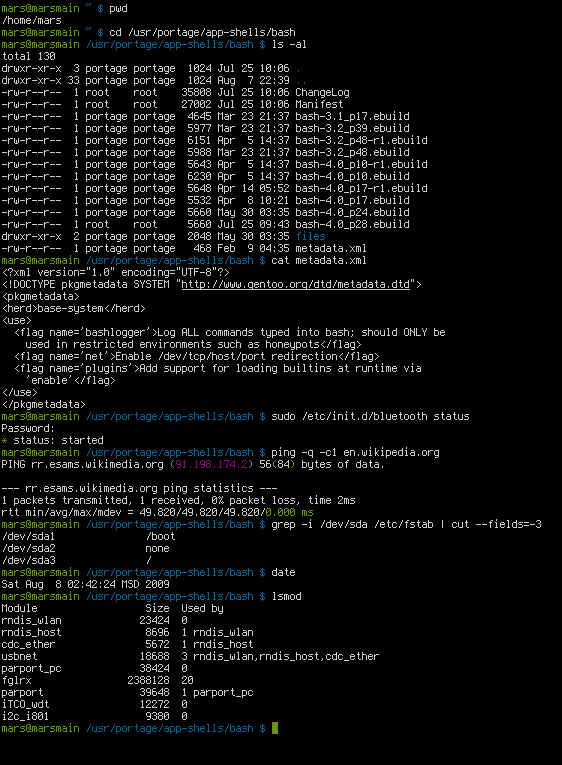This screenshot has height=765, width=562.
Task: Click the metadata.xml filename in listing
Action: pyautogui.click(x=331, y=248)
